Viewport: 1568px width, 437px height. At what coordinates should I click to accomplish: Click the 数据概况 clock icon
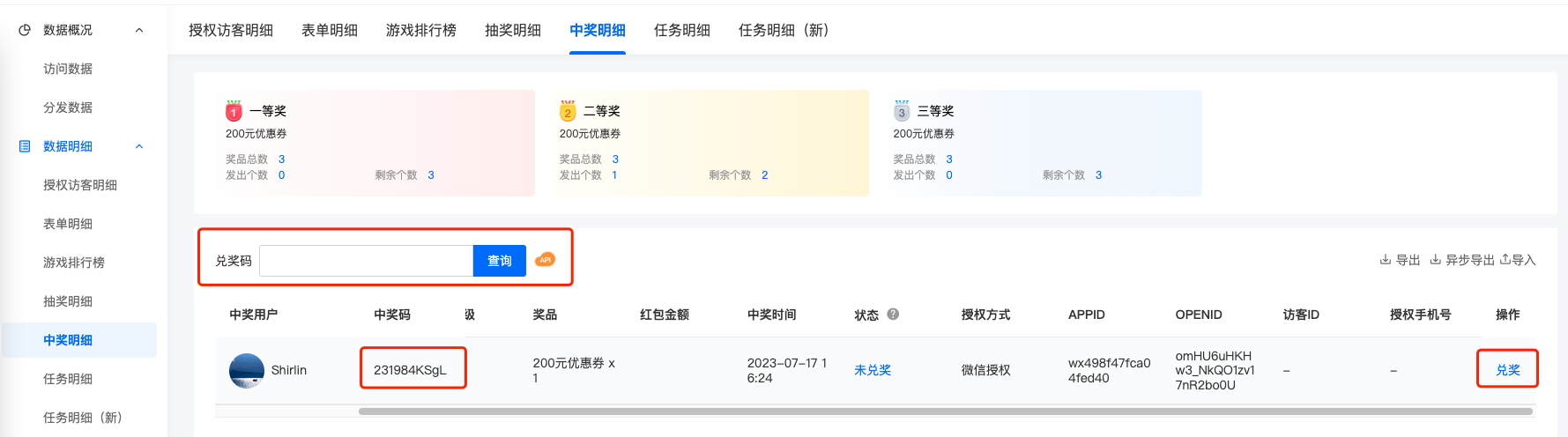tap(25, 30)
